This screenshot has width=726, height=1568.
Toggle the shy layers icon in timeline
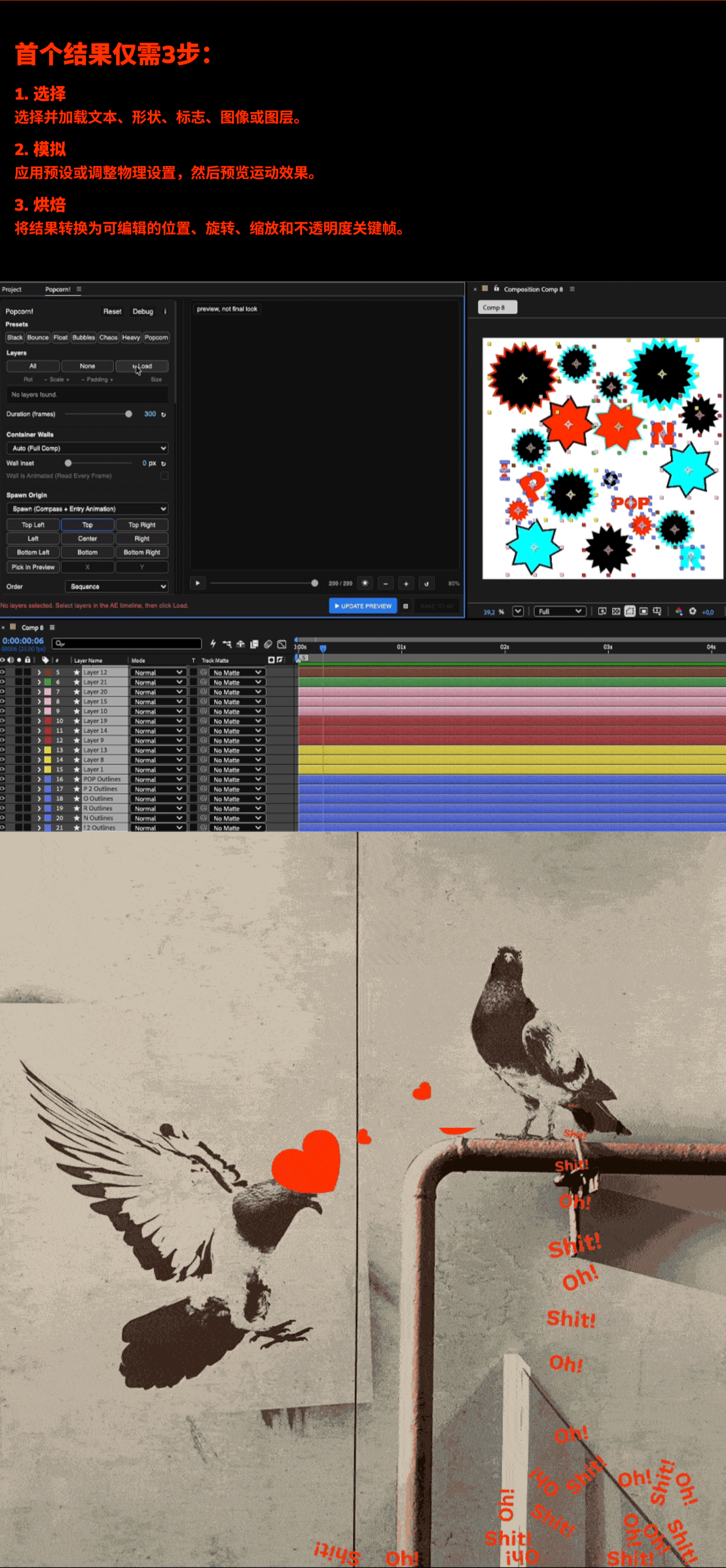240,643
